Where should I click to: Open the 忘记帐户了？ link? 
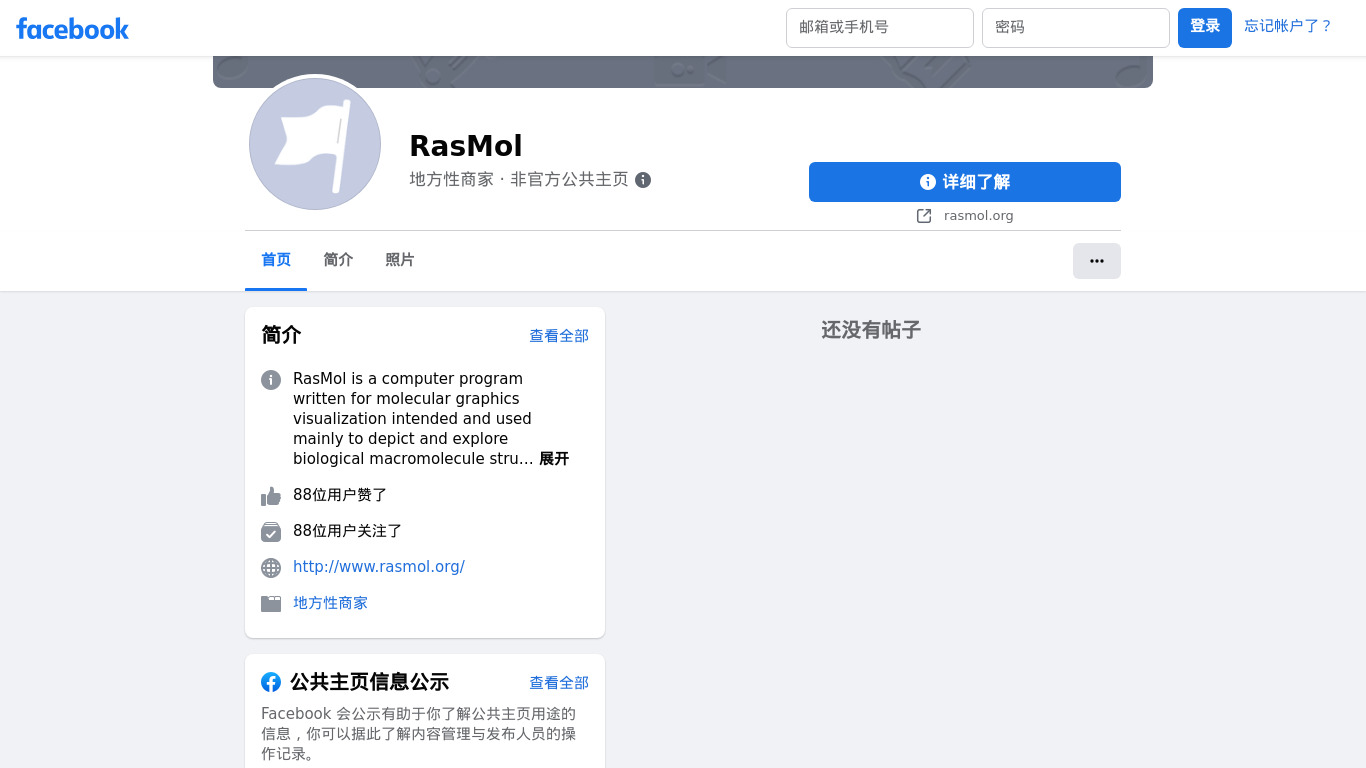click(x=1288, y=26)
